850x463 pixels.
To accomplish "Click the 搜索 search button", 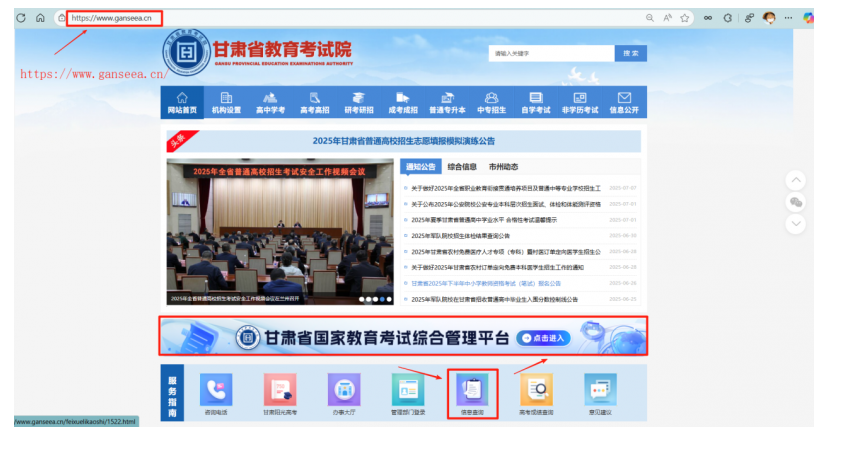I will tap(629, 53).
